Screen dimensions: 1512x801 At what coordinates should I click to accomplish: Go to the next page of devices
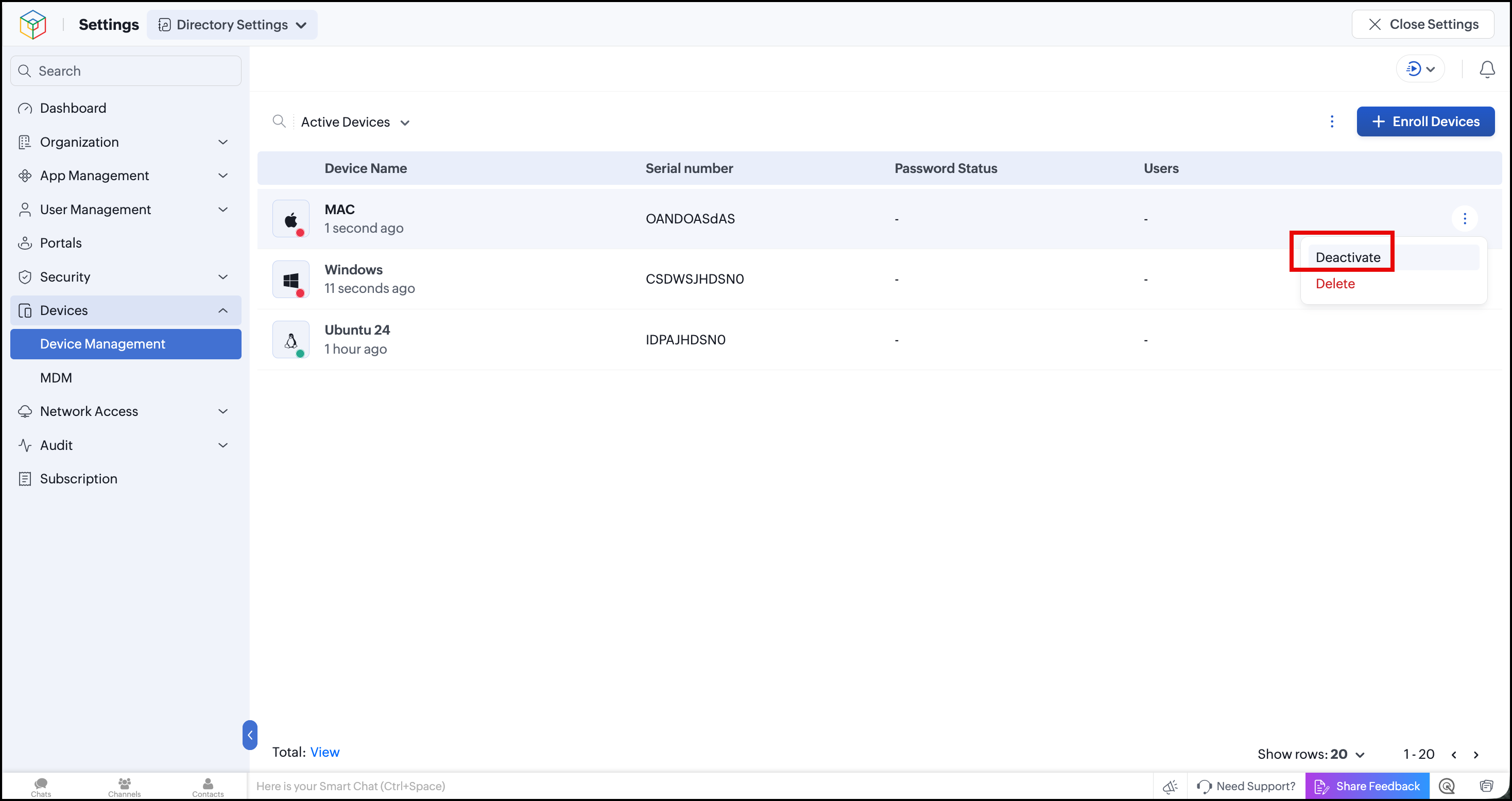[x=1475, y=755]
